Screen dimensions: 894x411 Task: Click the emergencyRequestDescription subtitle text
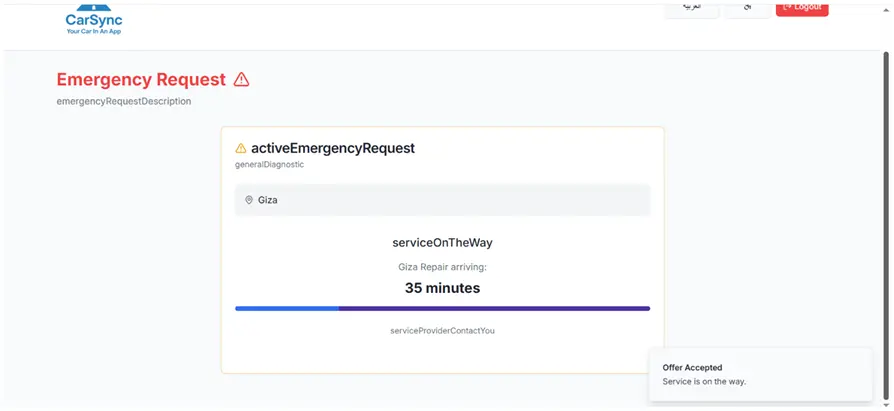point(124,101)
